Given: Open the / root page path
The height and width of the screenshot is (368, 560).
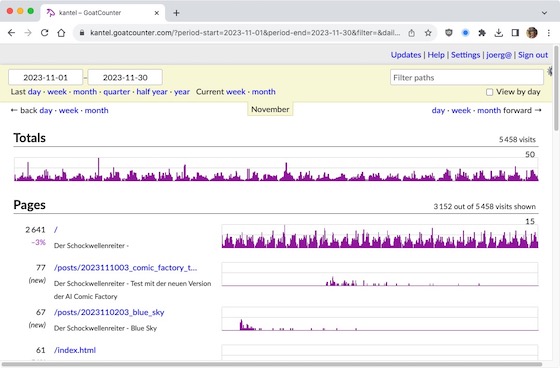Looking at the screenshot, I should (x=56, y=230).
